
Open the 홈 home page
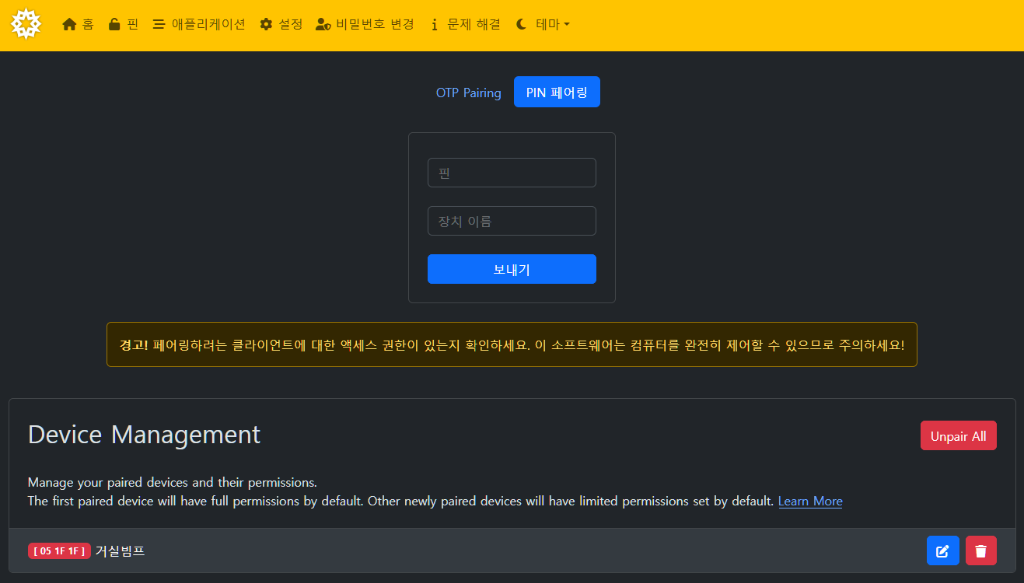pyautogui.click(x=78, y=24)
